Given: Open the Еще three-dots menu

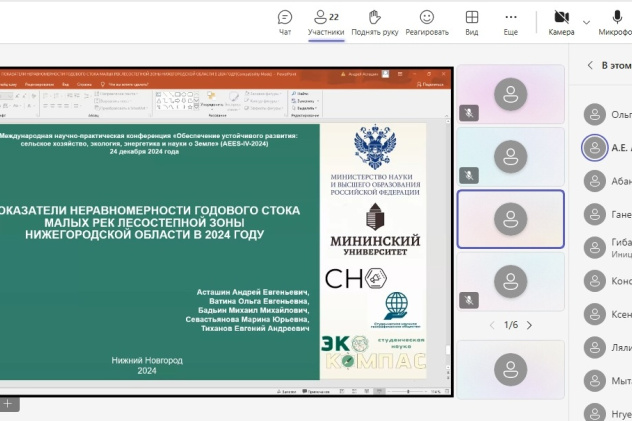Looking at the screenshot, I should pos(511,22).
